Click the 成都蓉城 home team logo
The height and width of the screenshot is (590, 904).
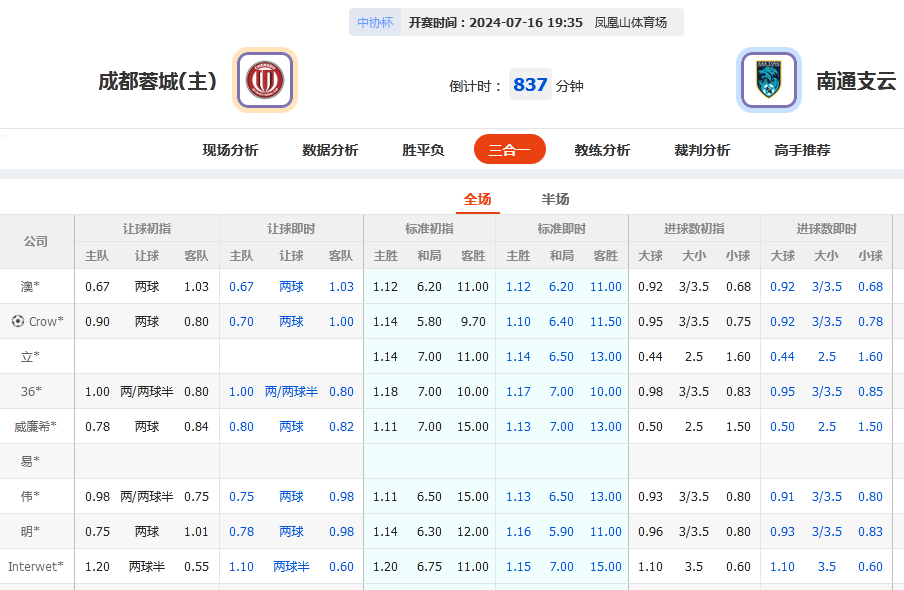point(263,79)
